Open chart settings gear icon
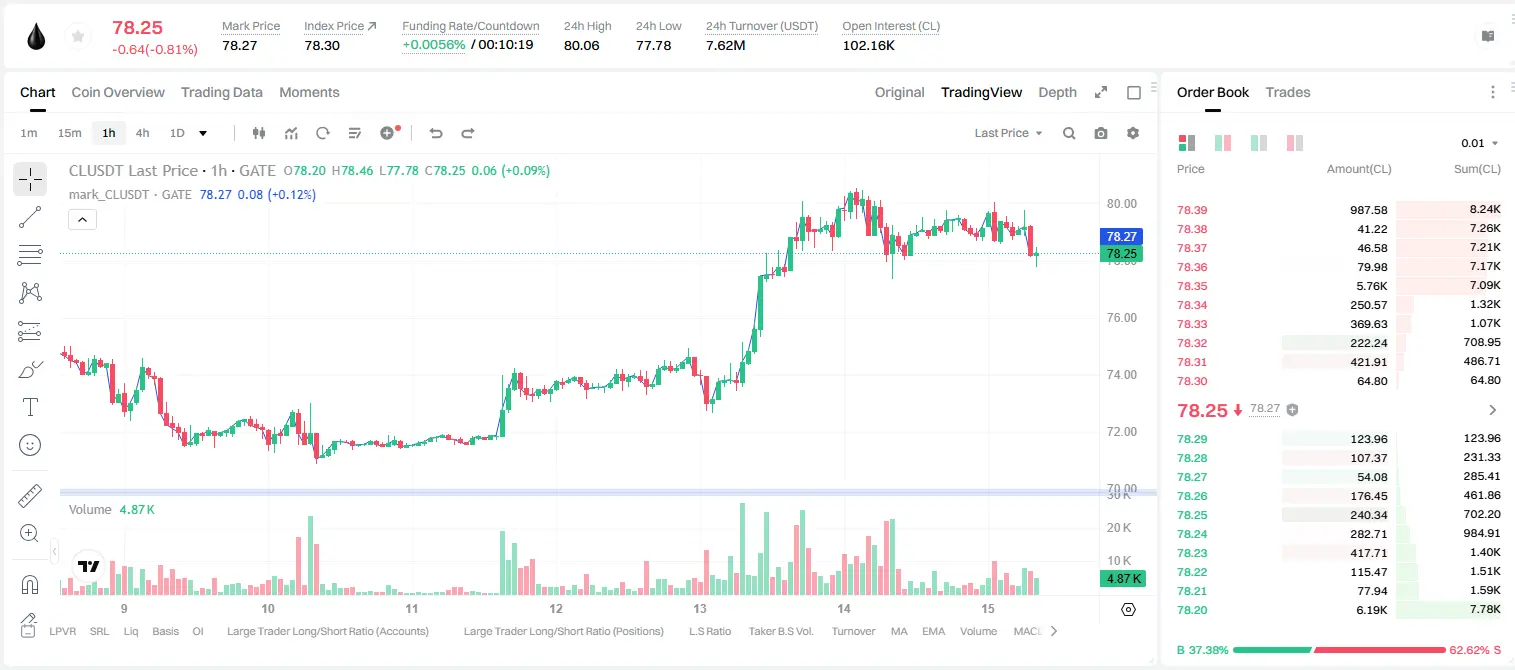The image size is (1515, 670). click(1133, 133)
